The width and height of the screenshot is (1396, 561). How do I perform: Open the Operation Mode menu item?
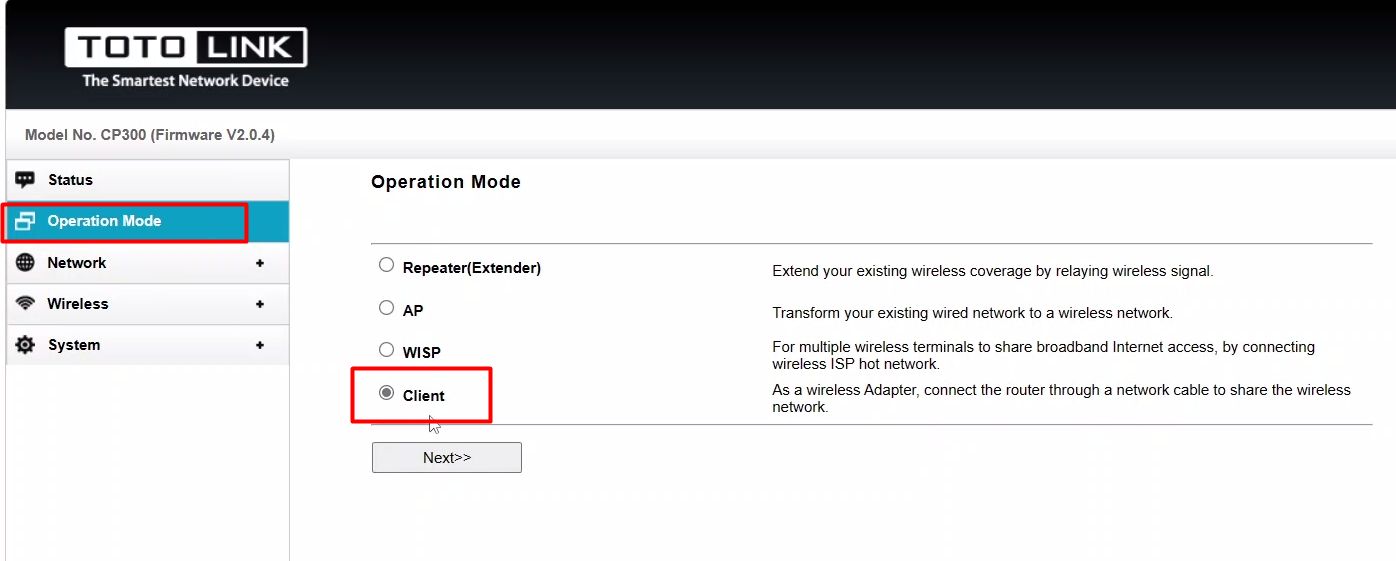[147, 221]
